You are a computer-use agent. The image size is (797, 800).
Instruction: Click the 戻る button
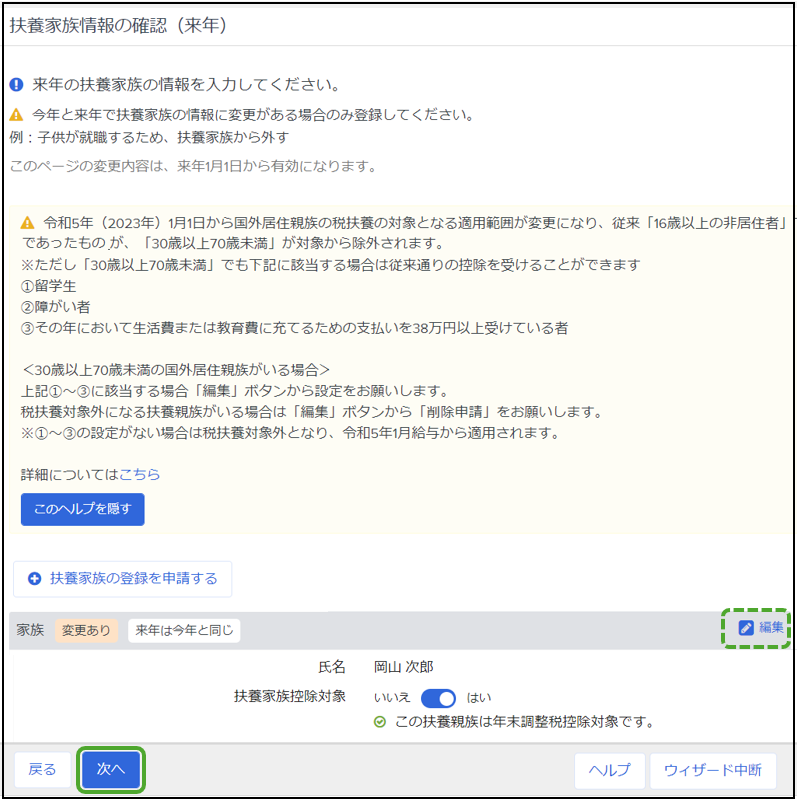[x=42, y=769]
